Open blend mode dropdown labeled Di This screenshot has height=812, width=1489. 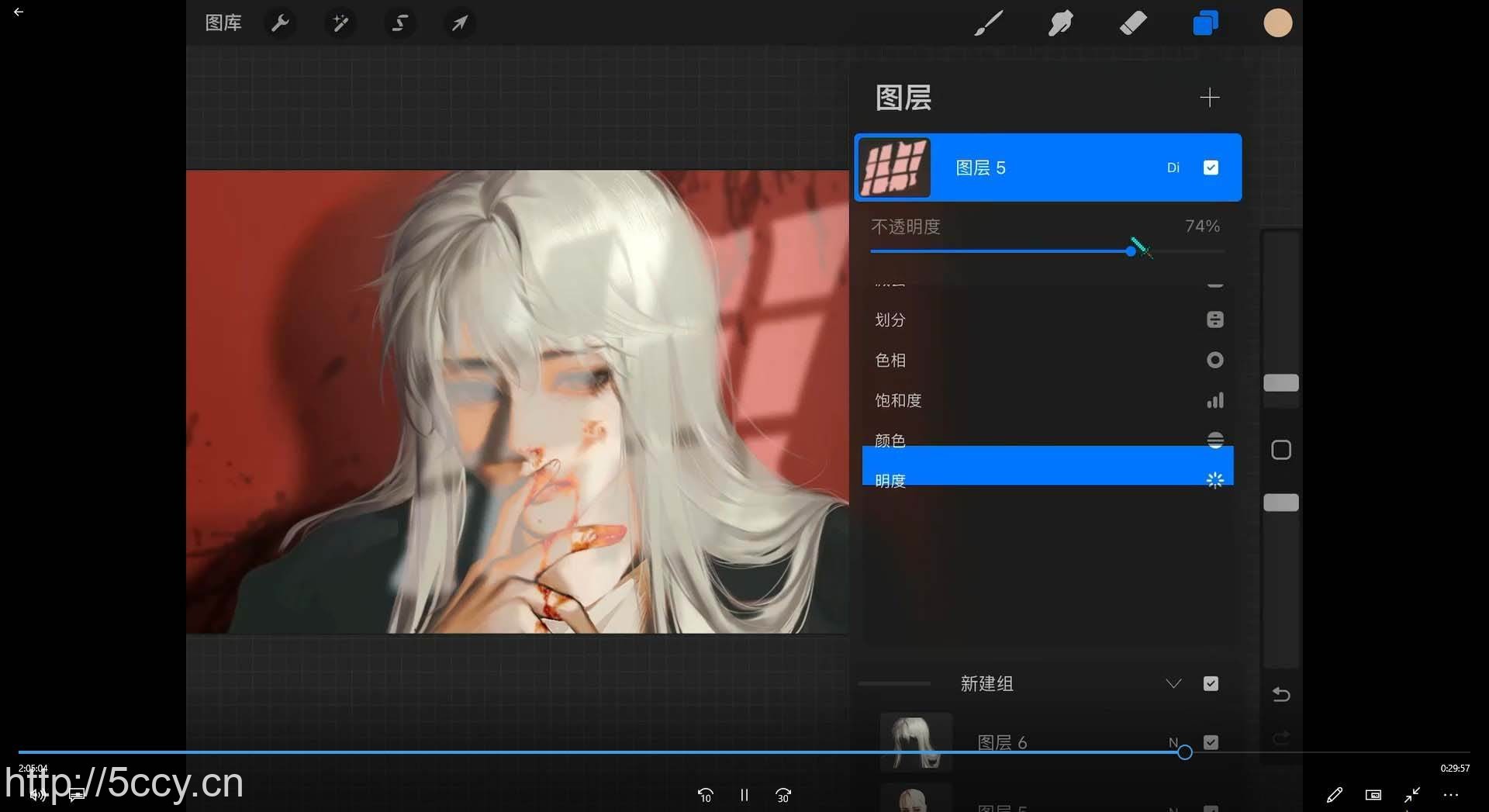(1173, 167)
